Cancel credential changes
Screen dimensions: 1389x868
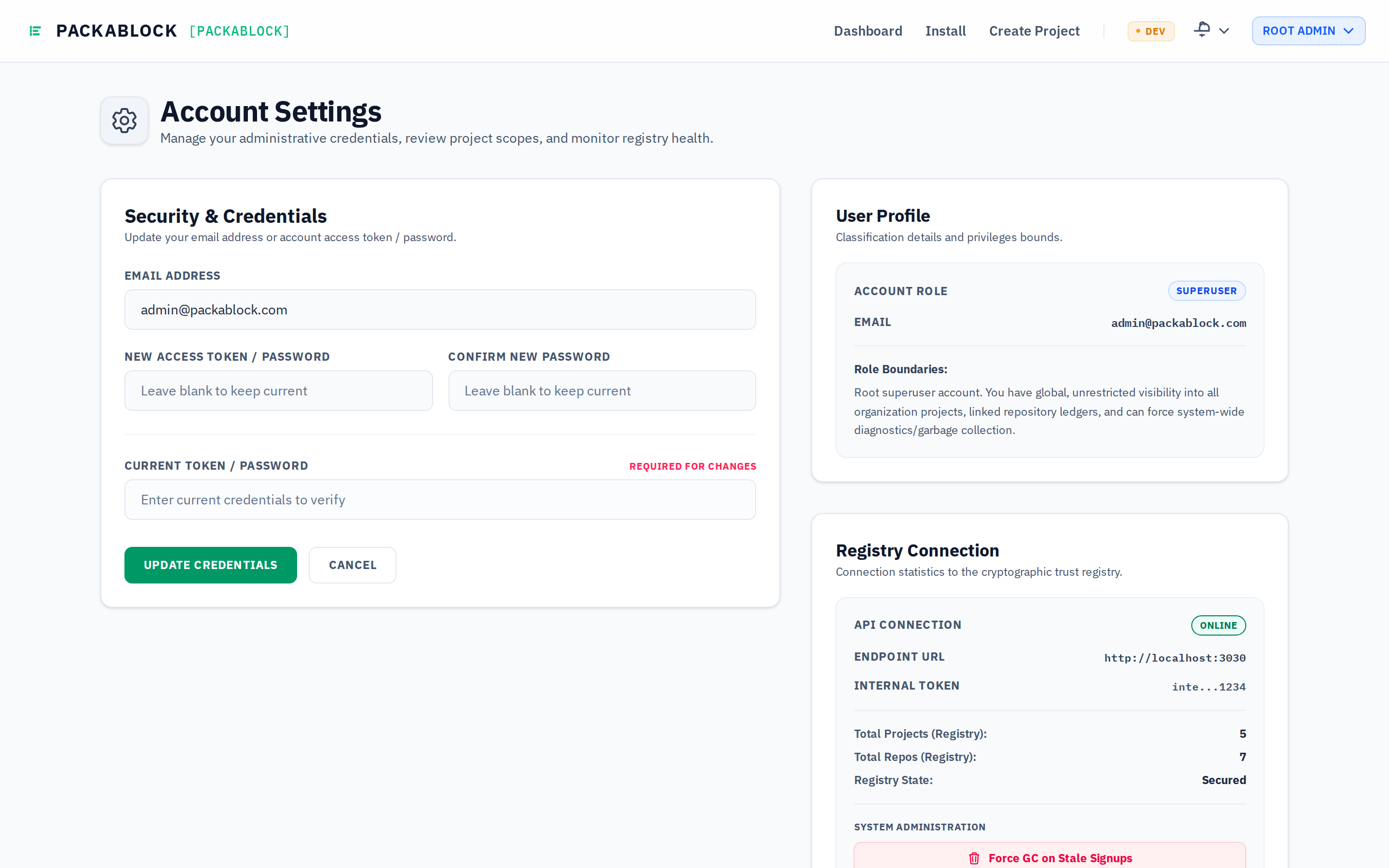tap(353, 565)
